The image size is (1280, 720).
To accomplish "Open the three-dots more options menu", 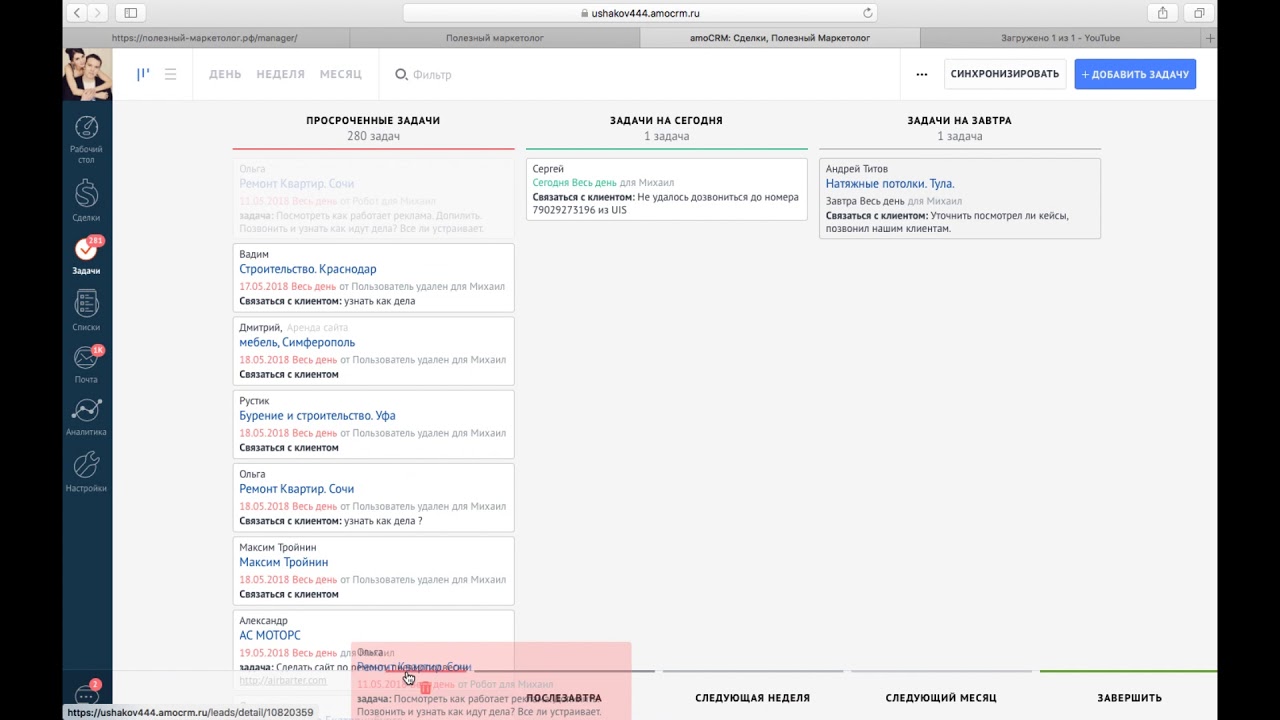I will coord(921,74).
